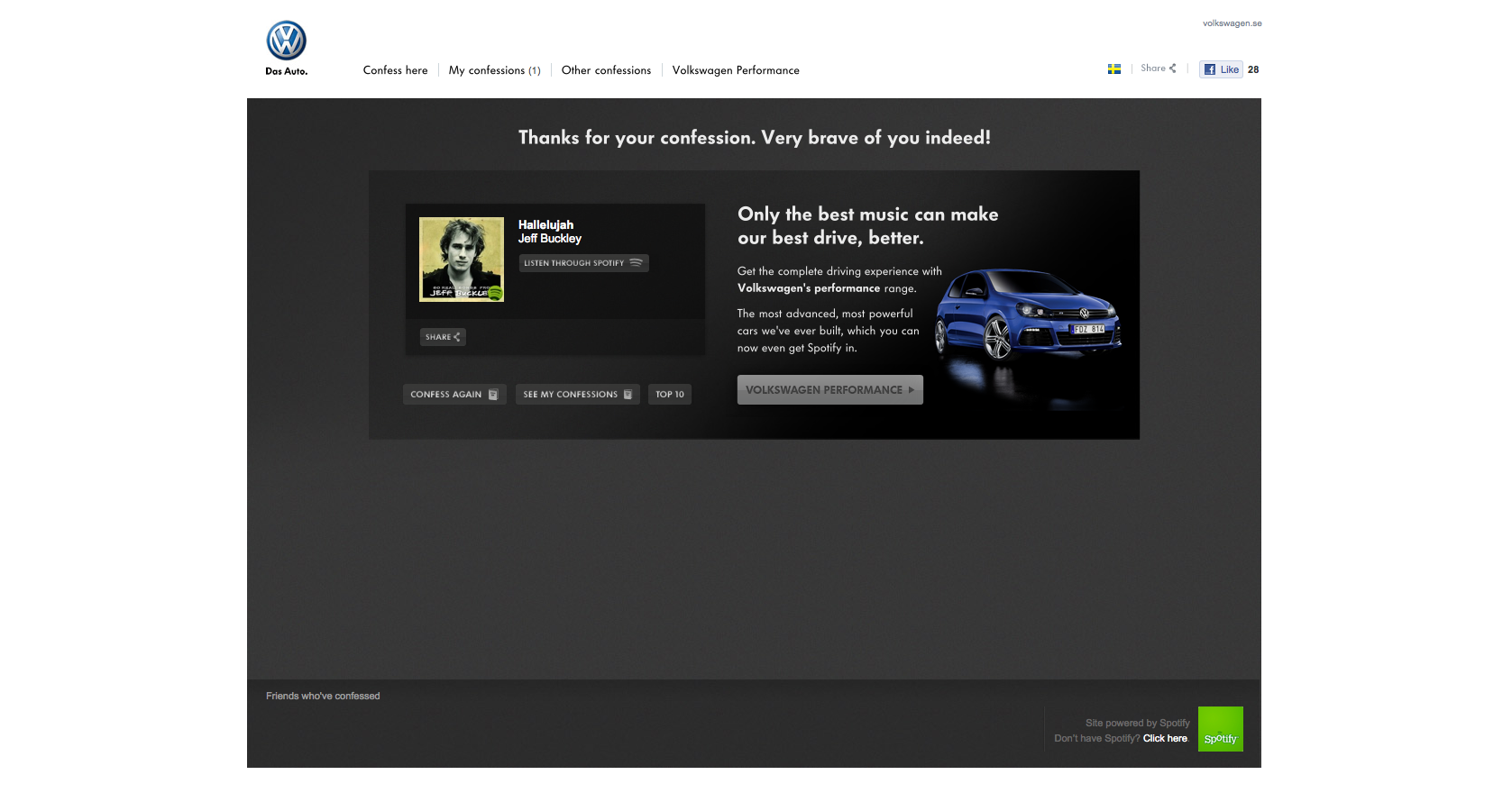The height and width of the screenshot is (802, 1512).
Task: Open the Confess here menu item
Action: pyautogui.click(x=395, y=70)
